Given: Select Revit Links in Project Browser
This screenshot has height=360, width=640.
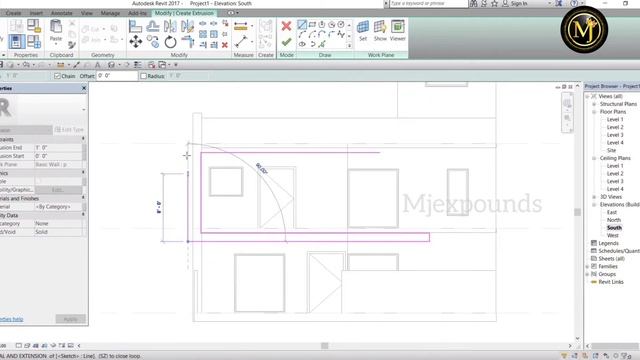Looking at the screenshot, I should point(611,282).
